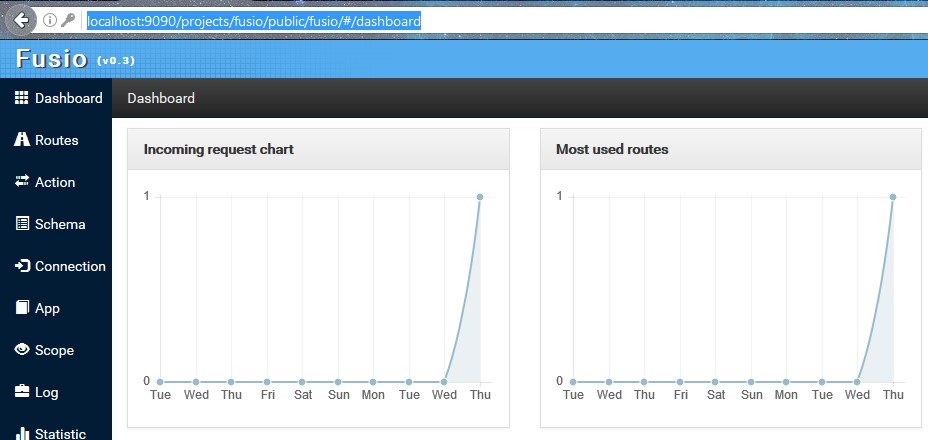Click the Scope eye icon

pyautogui.click(x=22, y=349)
